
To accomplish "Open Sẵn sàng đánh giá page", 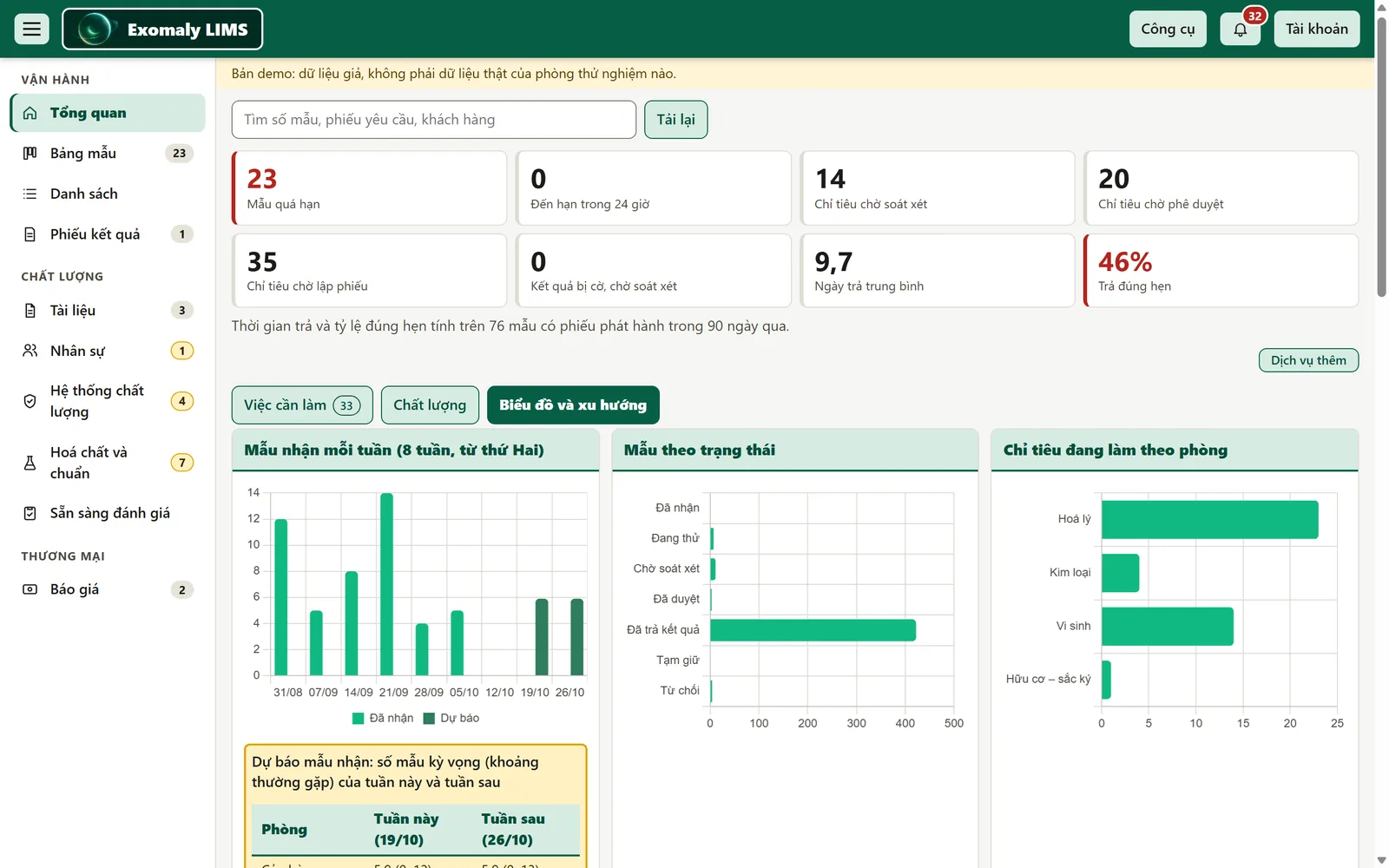I will click(x=108, y=513).
